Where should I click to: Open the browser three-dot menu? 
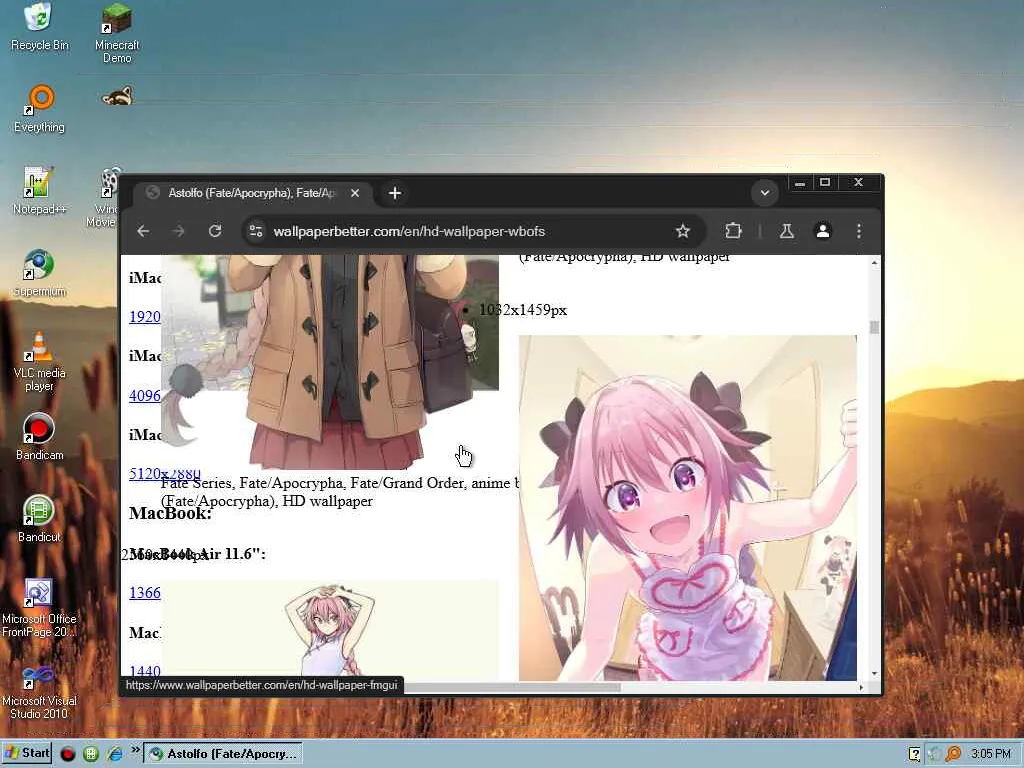click(859, 231)
